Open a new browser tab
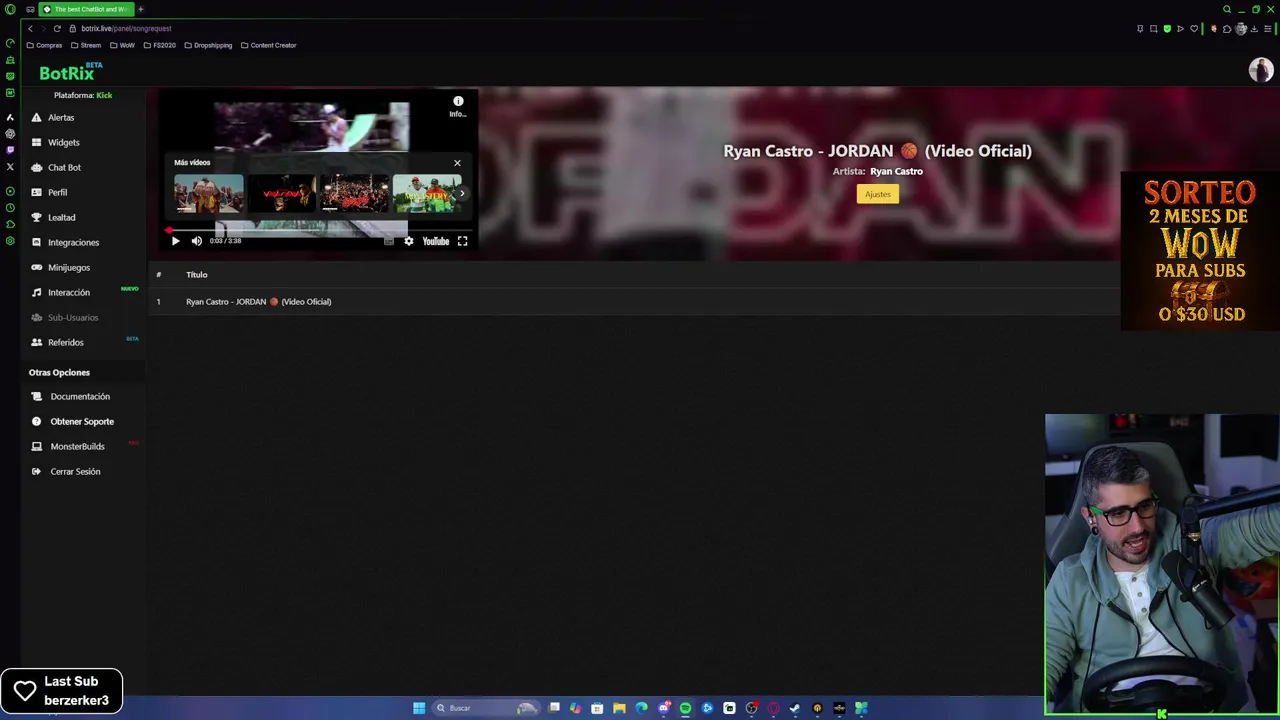The image size is (1280, 720). tap(140, 9)
